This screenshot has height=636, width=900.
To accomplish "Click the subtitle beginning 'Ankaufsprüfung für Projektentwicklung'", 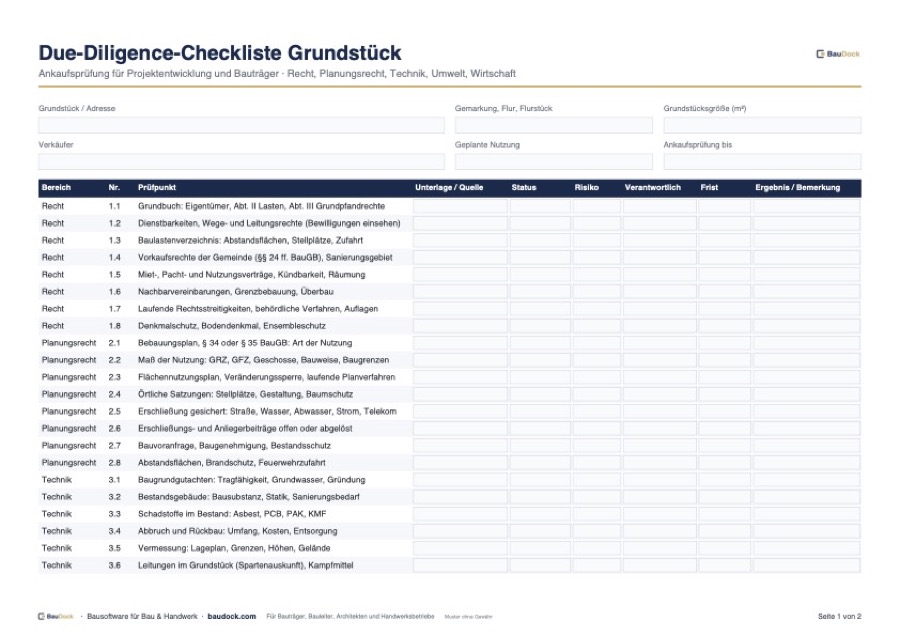I will coord(277,73).
